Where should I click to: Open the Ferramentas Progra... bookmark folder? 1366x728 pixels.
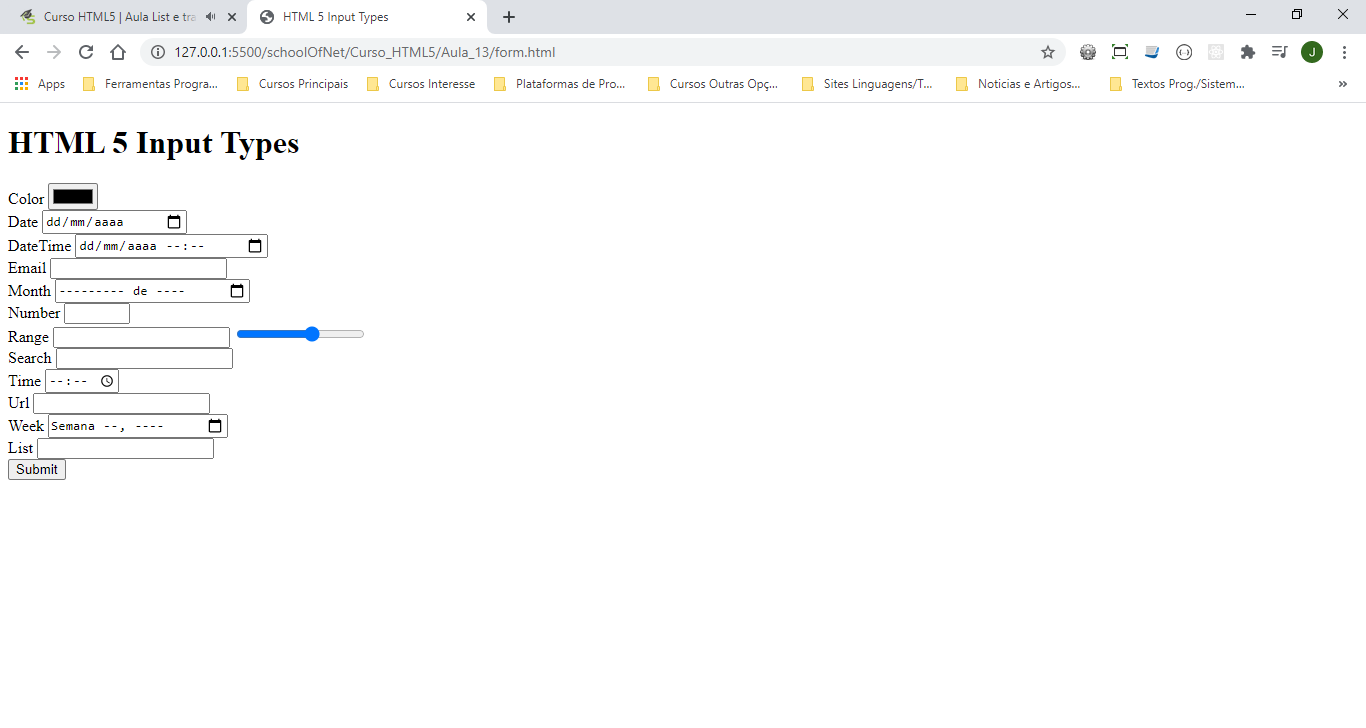[x=151, y=84]
